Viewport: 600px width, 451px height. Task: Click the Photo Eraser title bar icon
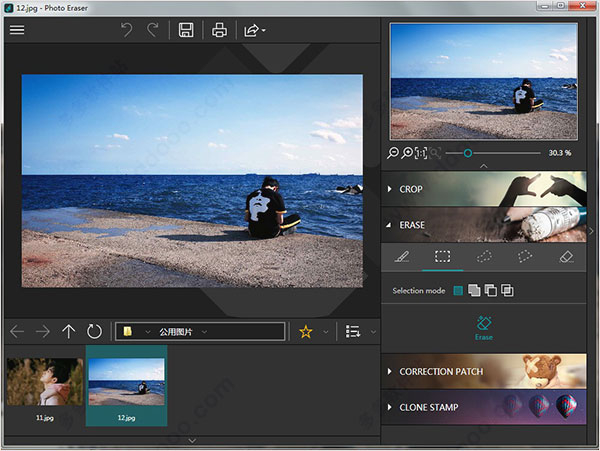tap(8, 8)
